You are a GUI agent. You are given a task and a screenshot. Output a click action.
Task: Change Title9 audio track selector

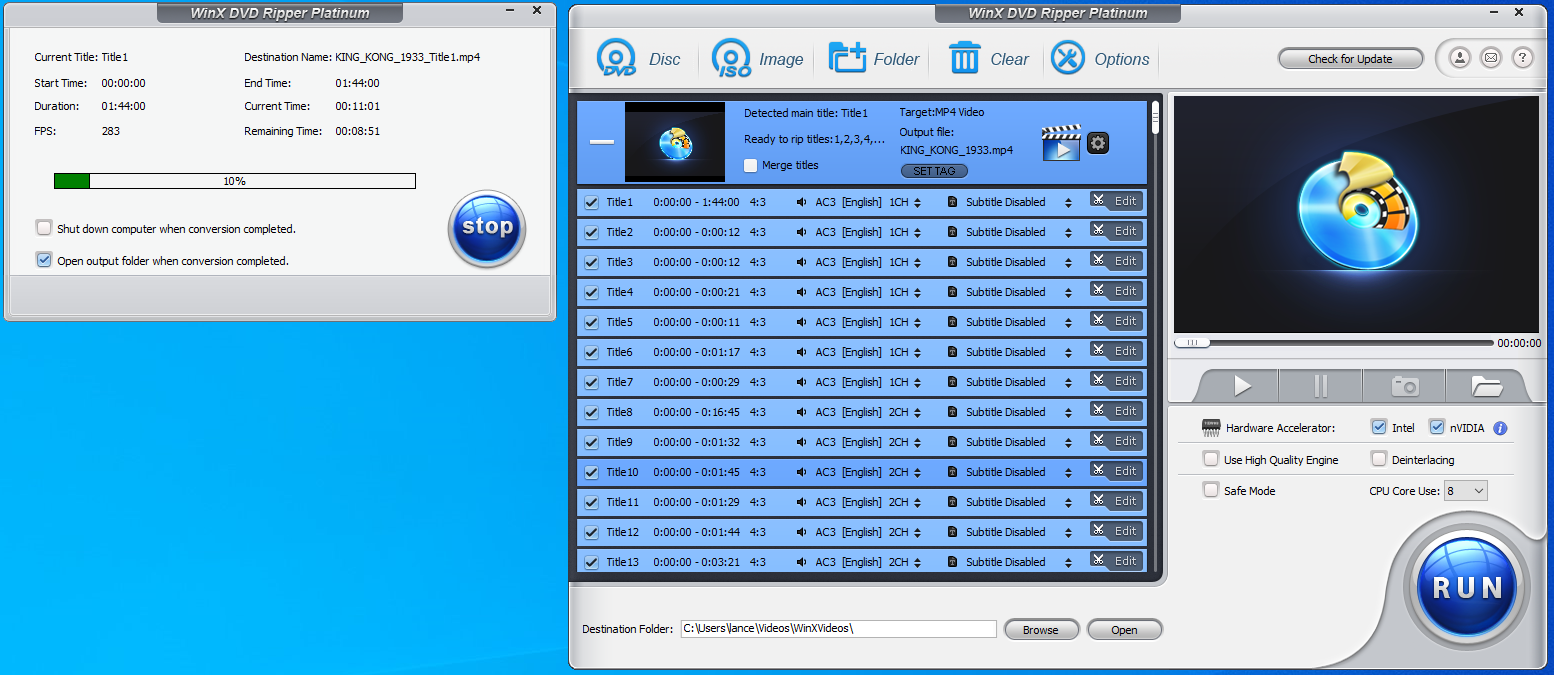pos(917,442)
